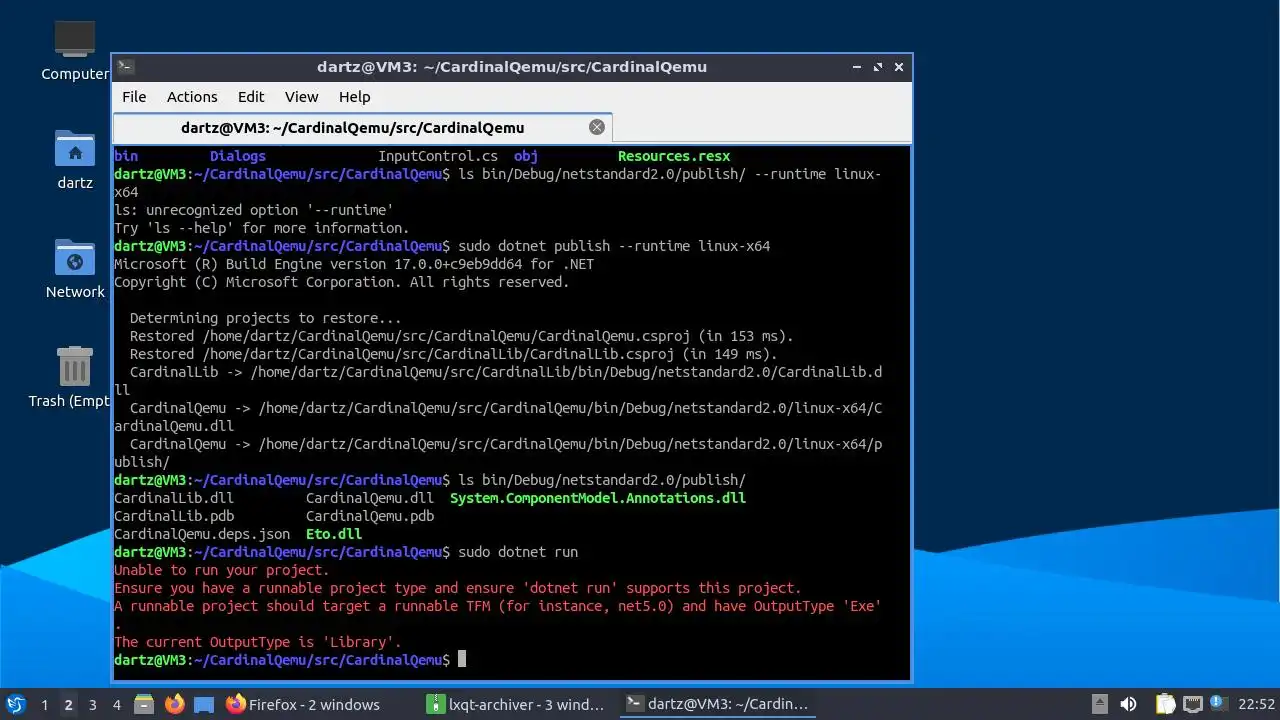Maximize the terminal window
The width and height of the screenshot is (1280, 720).
[x=878, y=67]
